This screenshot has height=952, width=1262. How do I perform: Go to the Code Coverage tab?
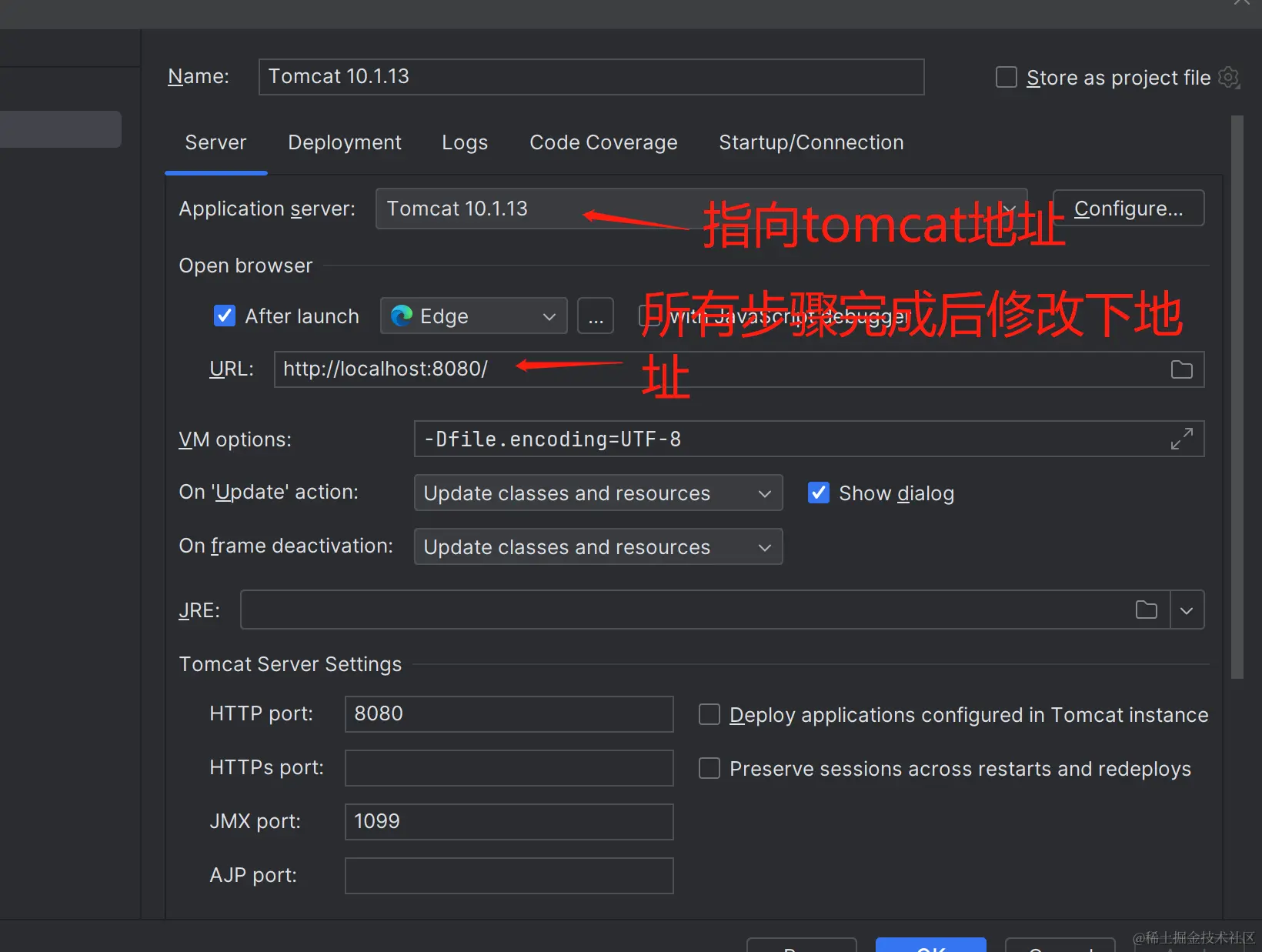pyautogui.click(x=603, y=142)
